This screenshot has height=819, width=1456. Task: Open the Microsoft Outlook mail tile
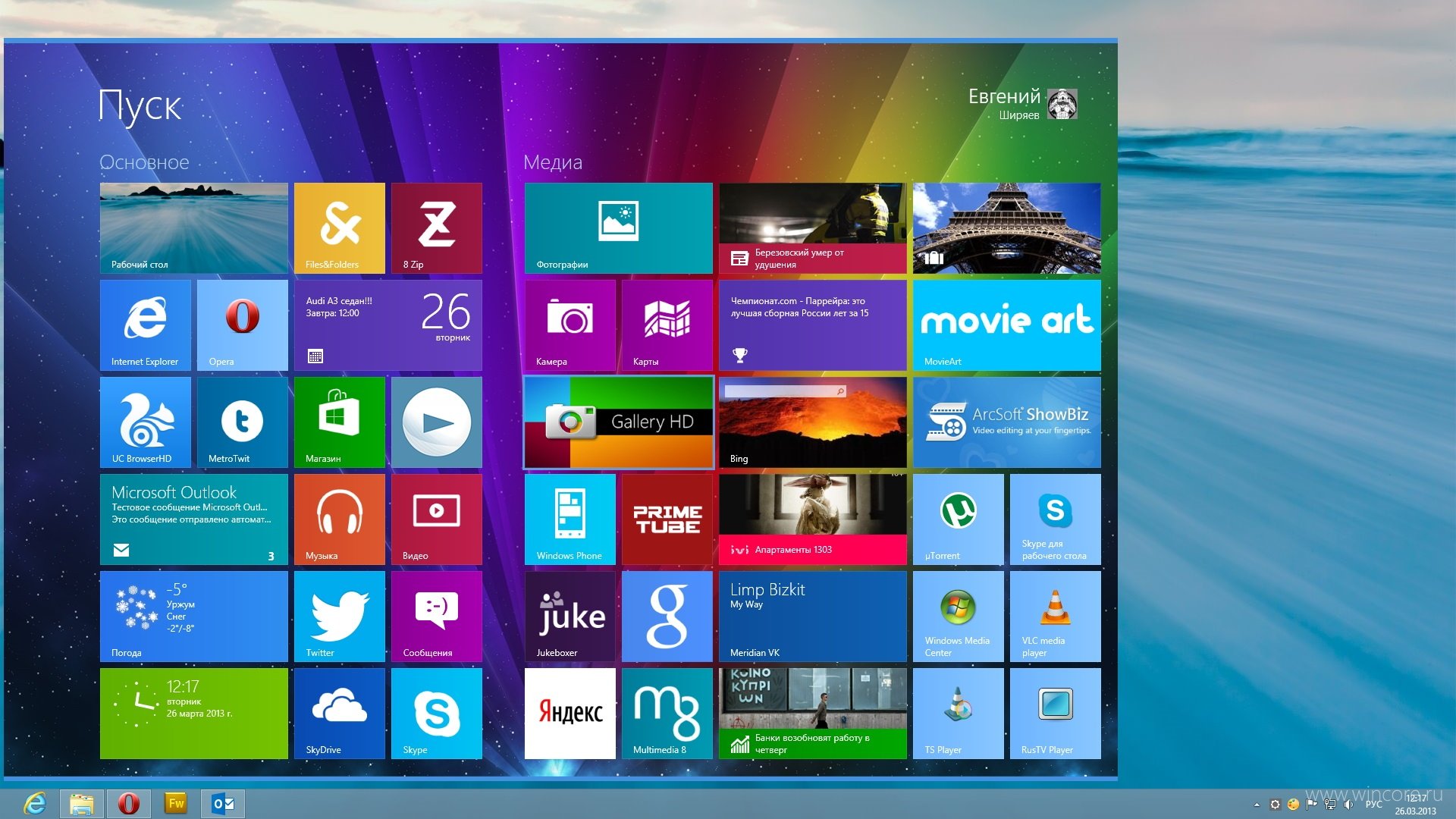[193, 519]
